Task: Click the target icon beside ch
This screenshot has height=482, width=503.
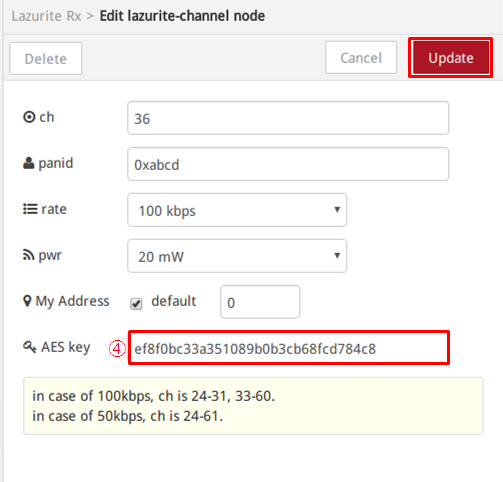Action: coord(29,117)
